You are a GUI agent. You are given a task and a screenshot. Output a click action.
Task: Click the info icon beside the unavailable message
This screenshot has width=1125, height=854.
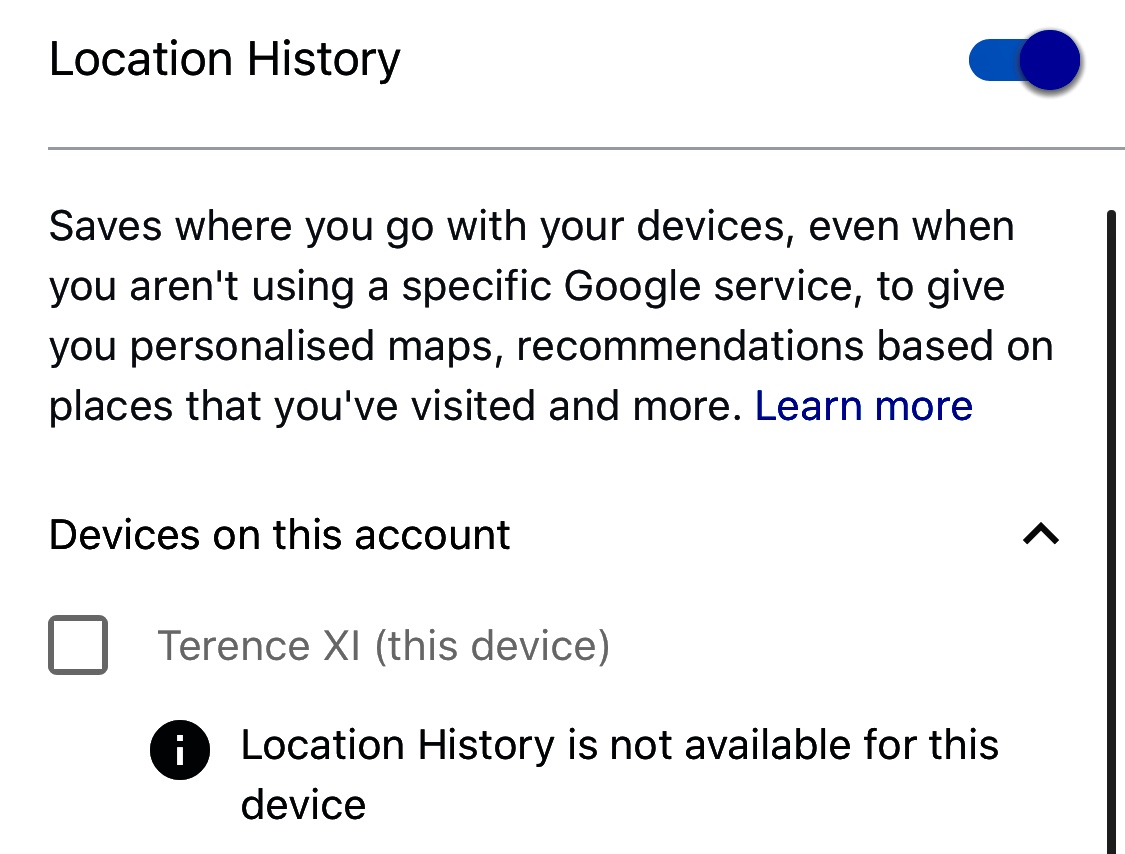[180, 749]
